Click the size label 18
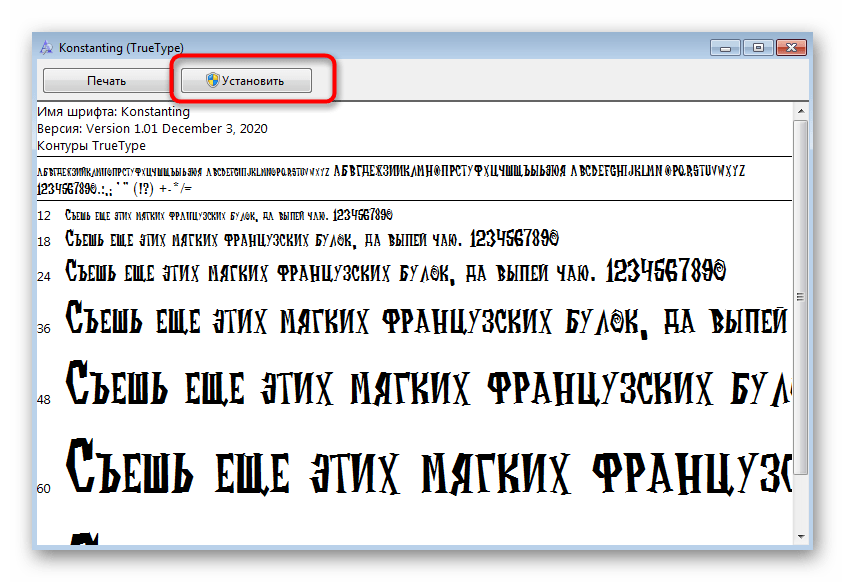 [44, 241]
